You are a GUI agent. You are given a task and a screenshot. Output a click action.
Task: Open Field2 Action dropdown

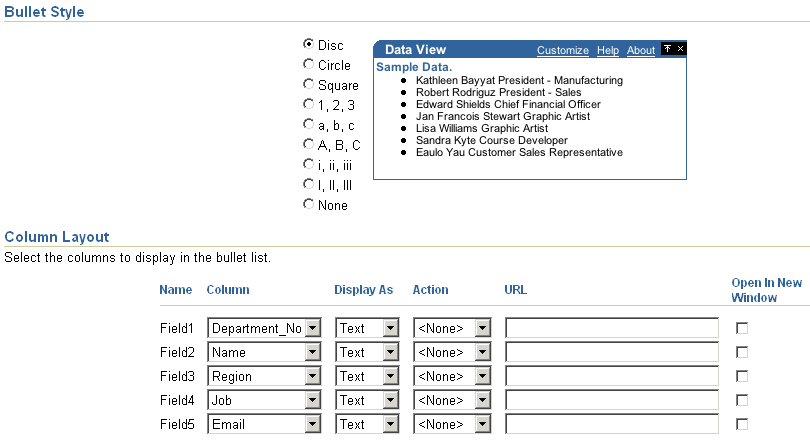pos(452,352)
